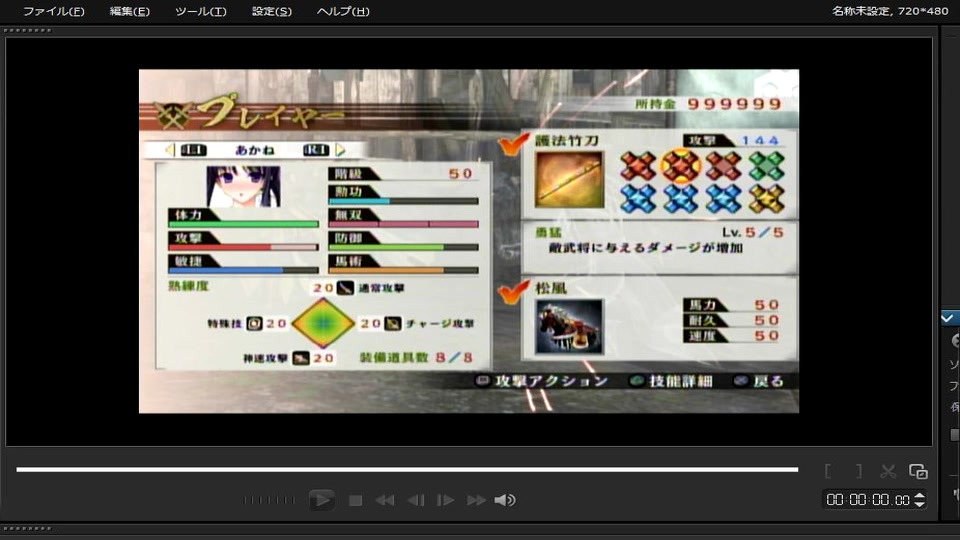Viewport: 960px width, 540px height.
Task: Step forward one frame
Action: (x=445, y=500)
